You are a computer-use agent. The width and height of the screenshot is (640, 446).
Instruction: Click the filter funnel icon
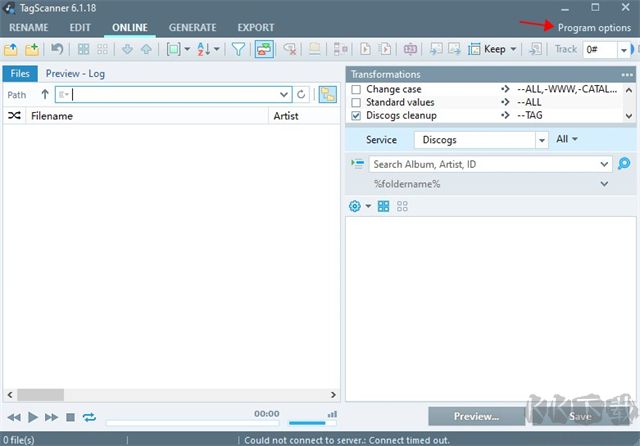[x=238, y=49]
